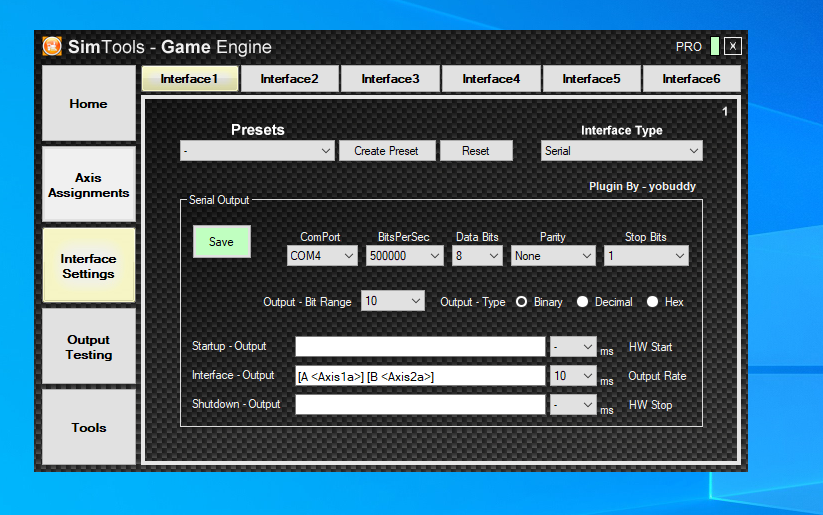Expand the ComPort COM4 dropdown

coord(322,256)
